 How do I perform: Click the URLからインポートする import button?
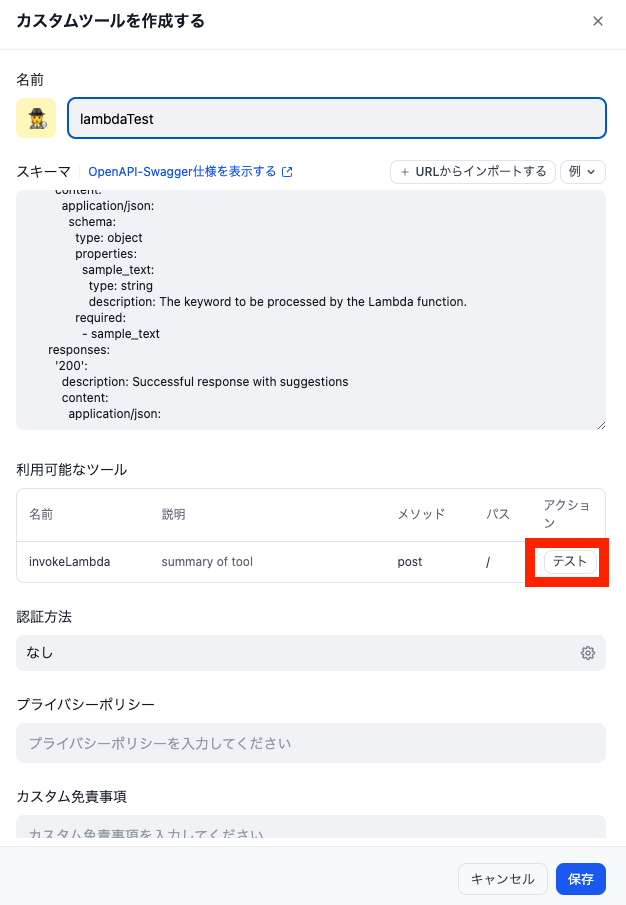click(472, 171)
